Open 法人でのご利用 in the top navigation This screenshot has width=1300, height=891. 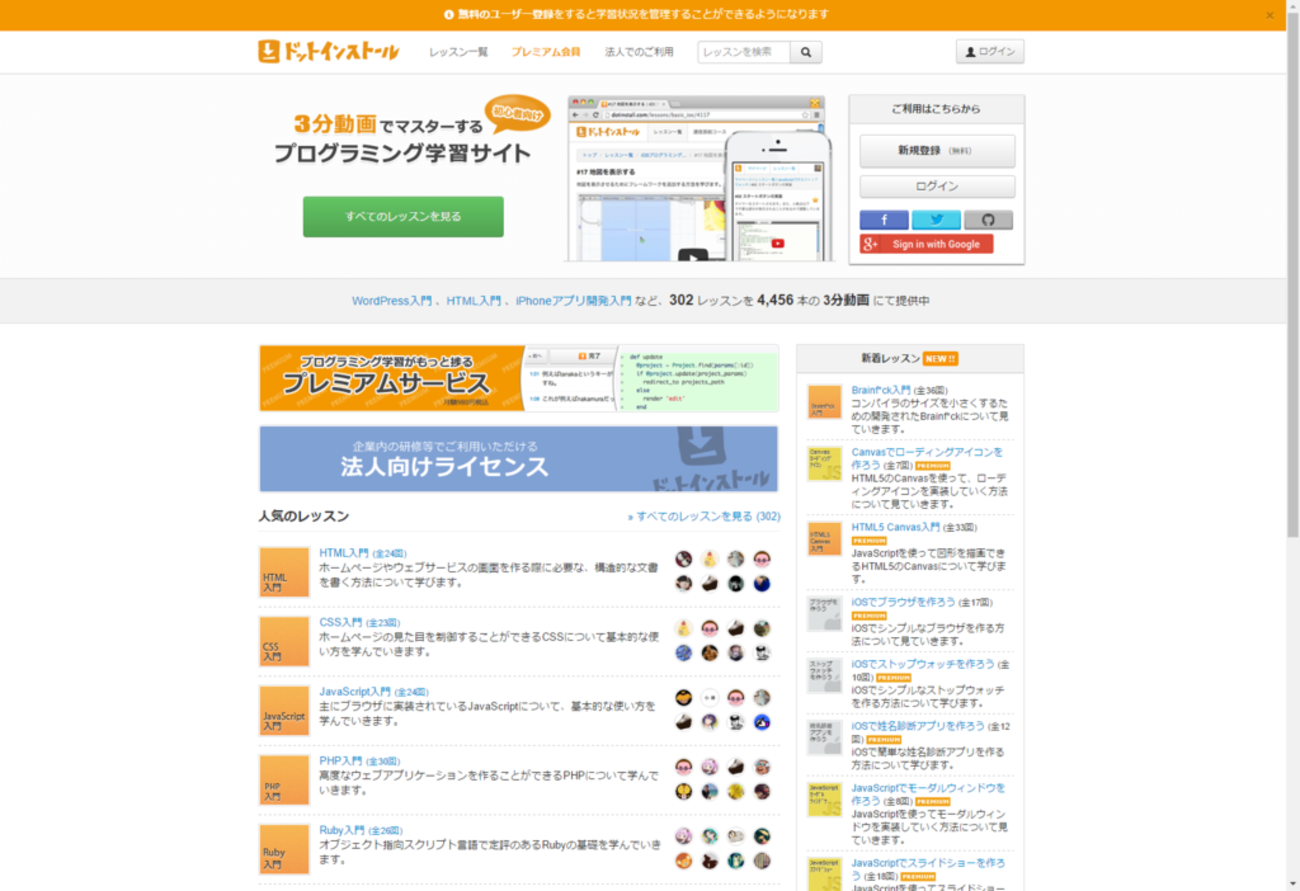639,52
